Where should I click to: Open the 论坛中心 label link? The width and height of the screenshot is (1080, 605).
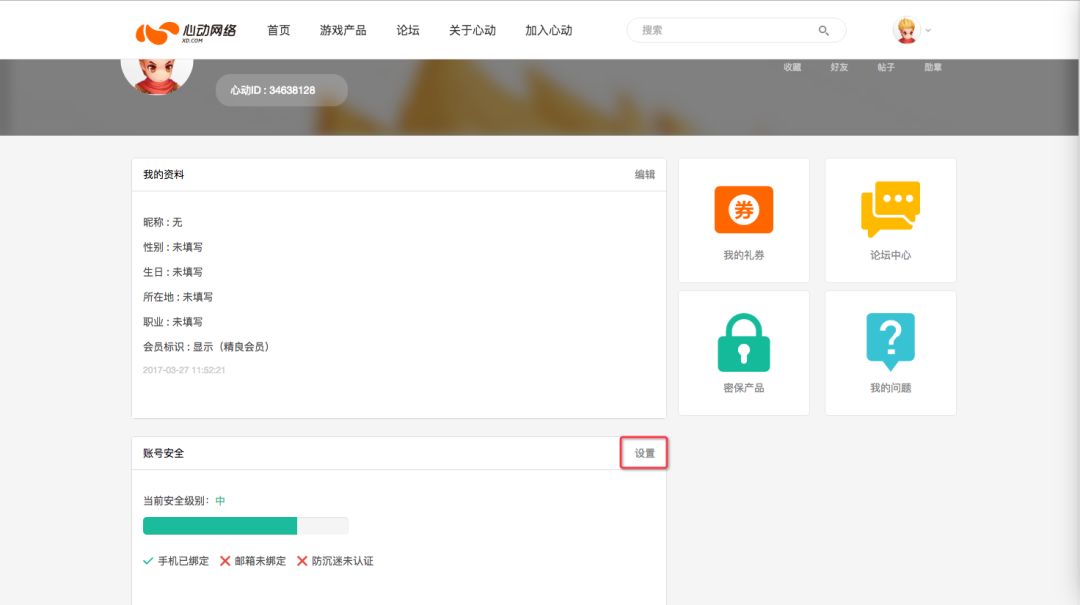tap(891, 255)
